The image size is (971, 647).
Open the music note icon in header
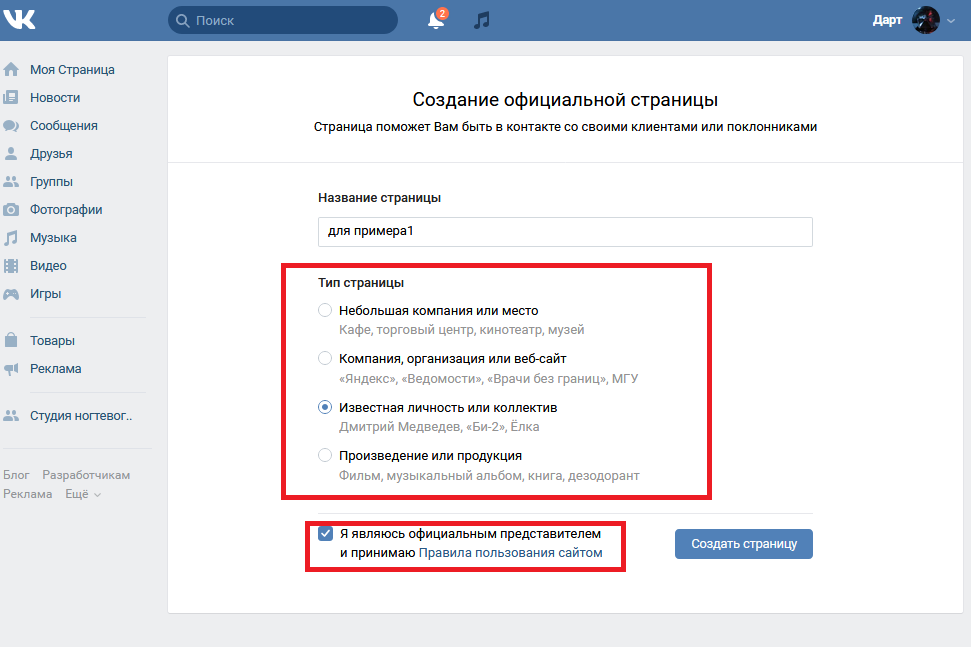tap(482, 20)
